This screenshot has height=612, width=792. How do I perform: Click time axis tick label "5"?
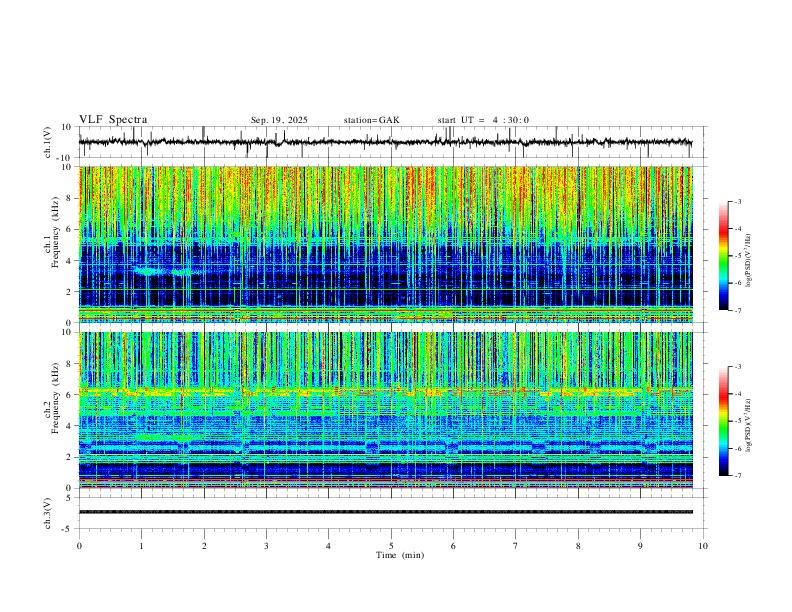[391, 546]
